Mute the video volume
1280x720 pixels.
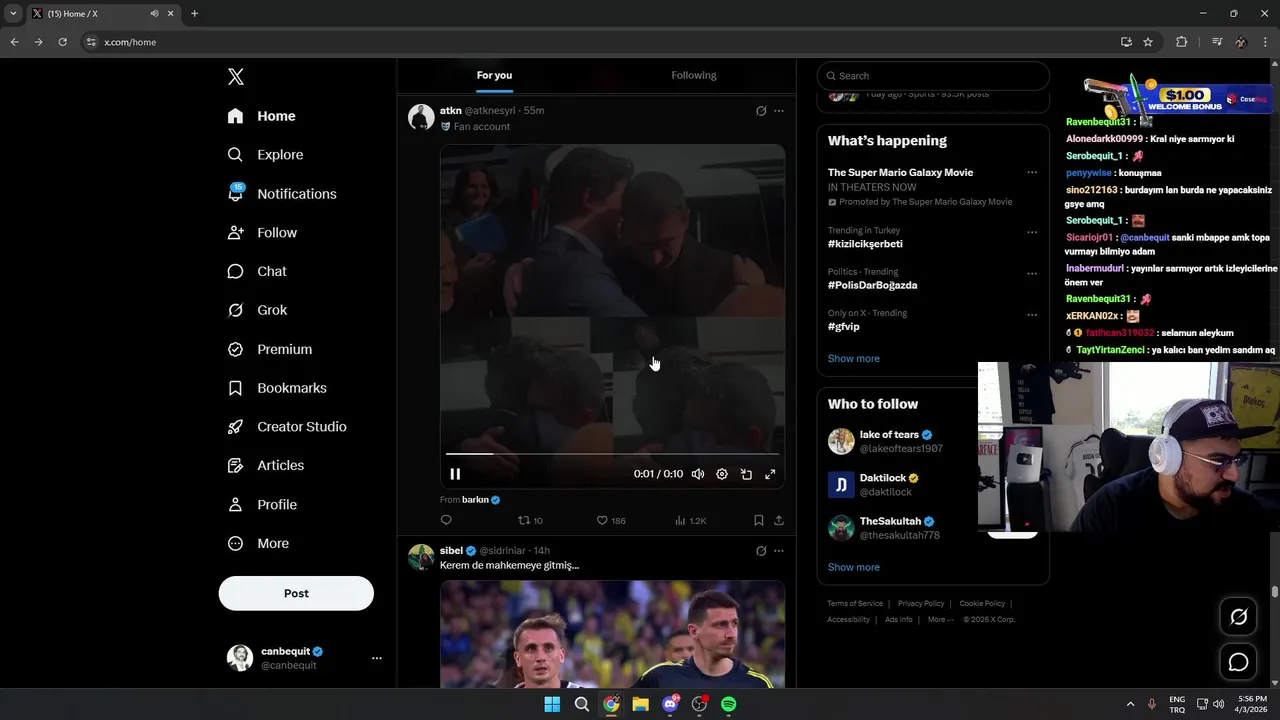click(698, 474)
